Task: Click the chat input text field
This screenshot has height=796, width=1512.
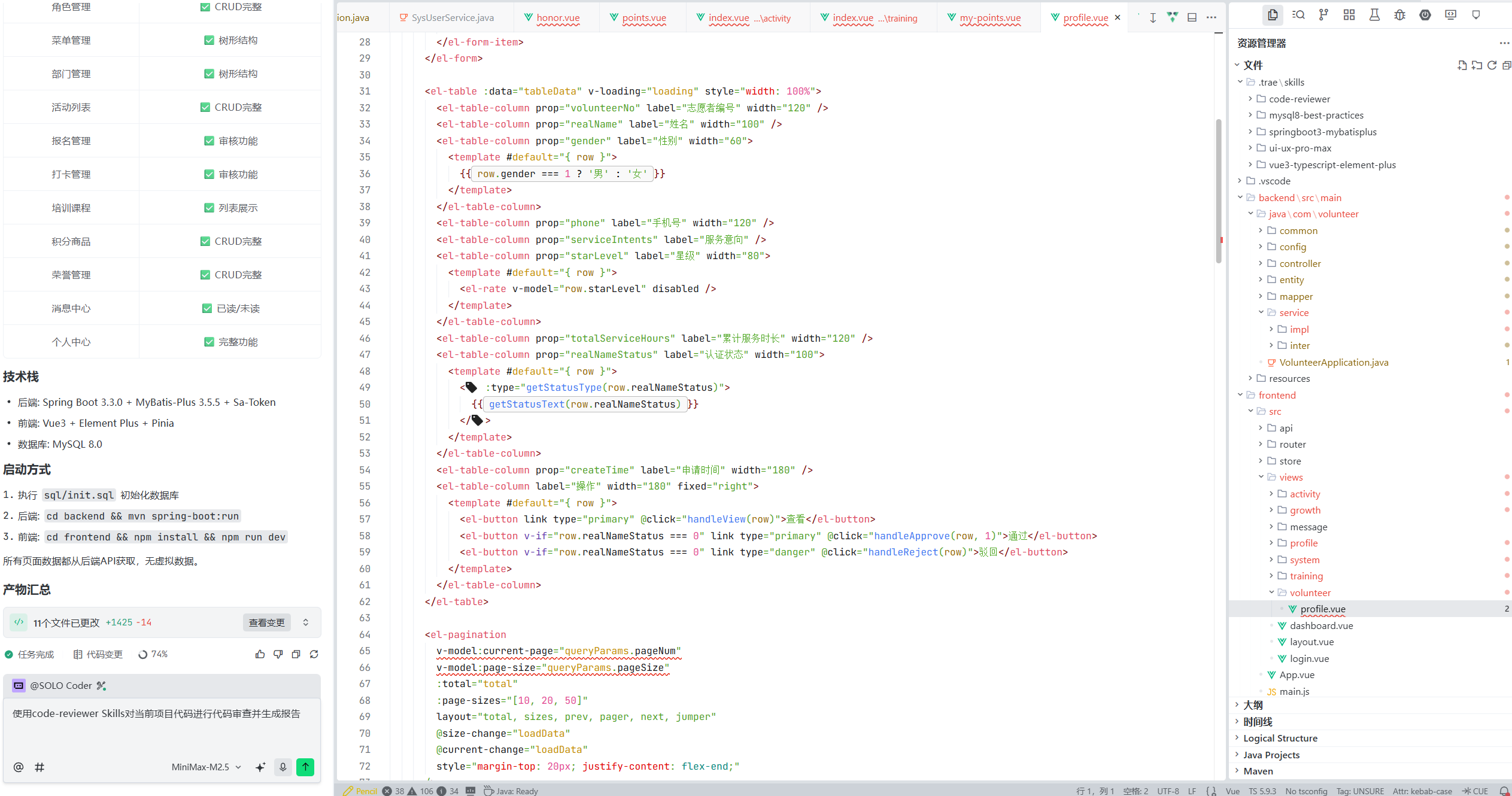Action: (162, 724)
